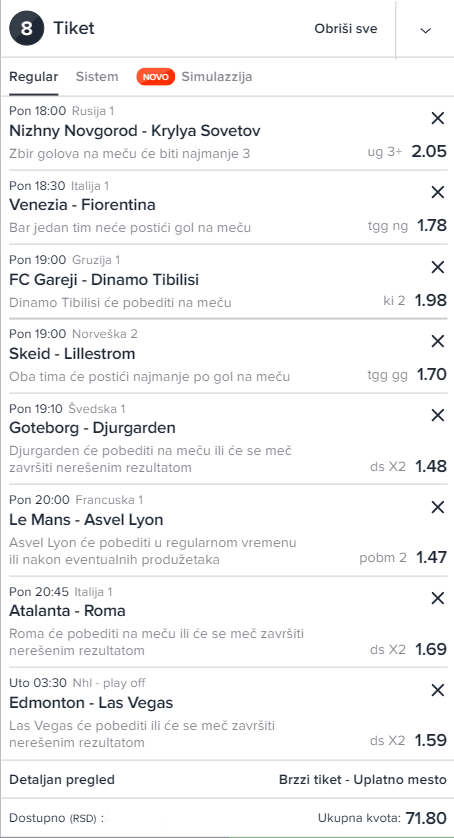Remove Nizhny Novgorod - Krylya Sovetov bet
The width and height of the screenshot is (454, 838).
pos(437,118)
